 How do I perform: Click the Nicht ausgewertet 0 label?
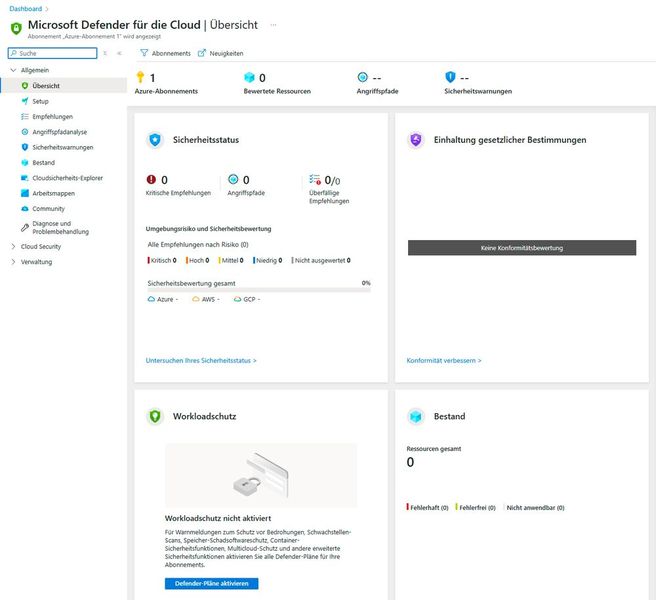(x=321, y=260)
